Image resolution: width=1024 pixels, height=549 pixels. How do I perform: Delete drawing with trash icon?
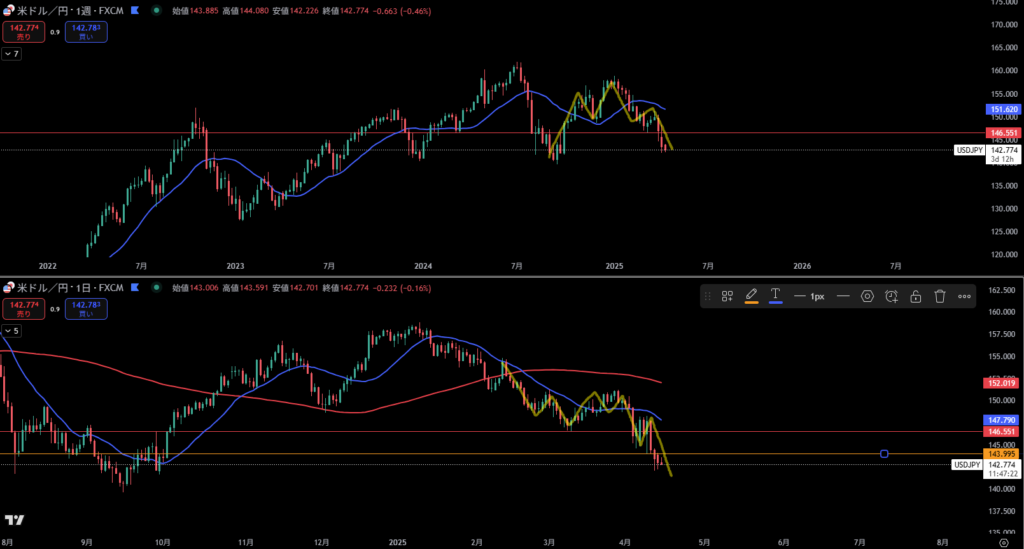click(x=940, y=296)
